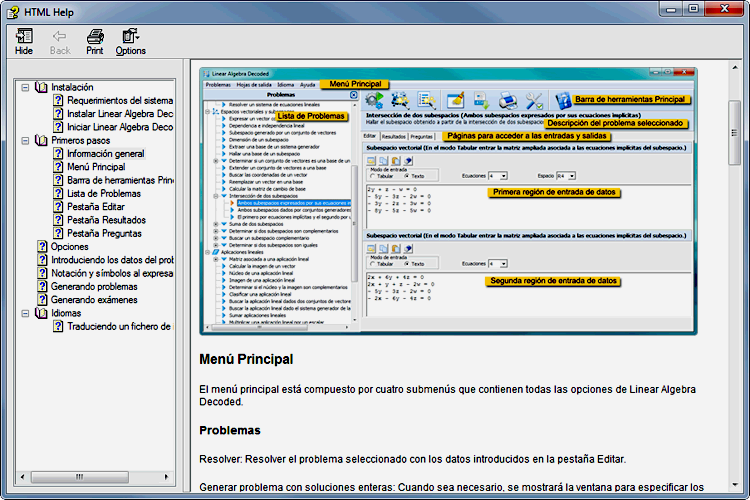
Task: Click the checklist-with-magnifier icon in embedded screenshot
Action: point(426,100)
